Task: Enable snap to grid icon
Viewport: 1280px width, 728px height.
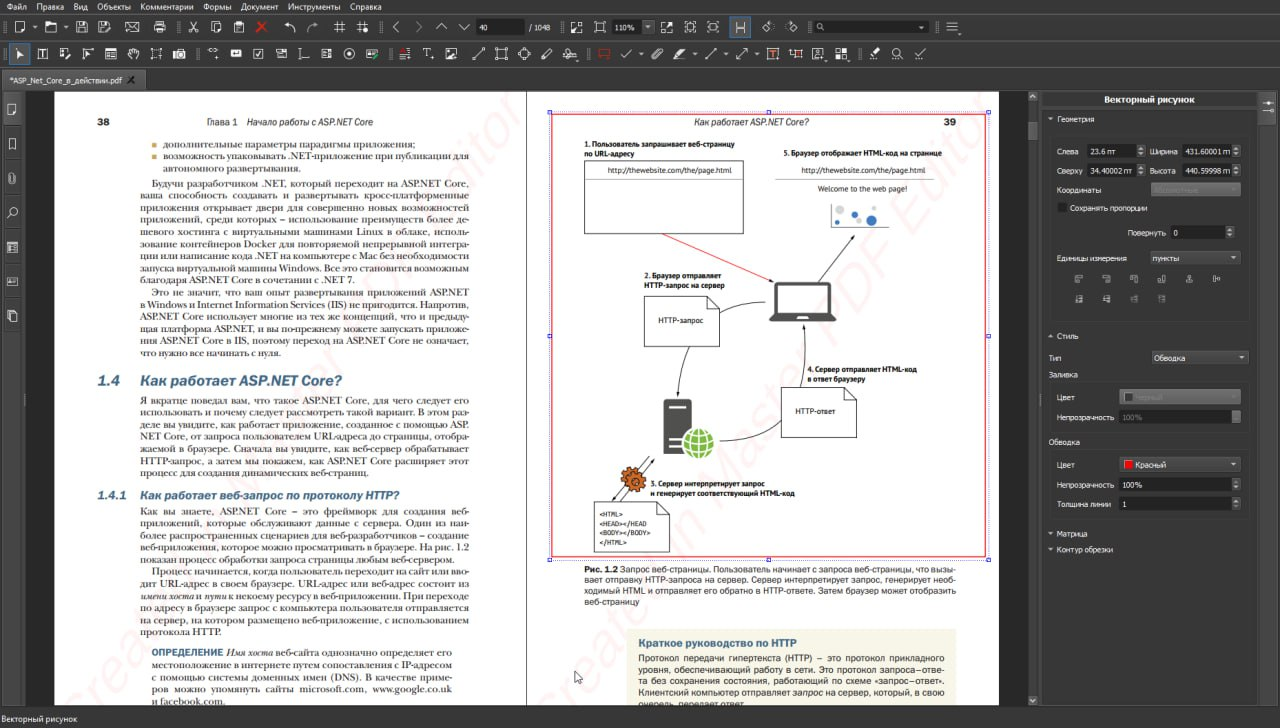Action: (362, 26)
